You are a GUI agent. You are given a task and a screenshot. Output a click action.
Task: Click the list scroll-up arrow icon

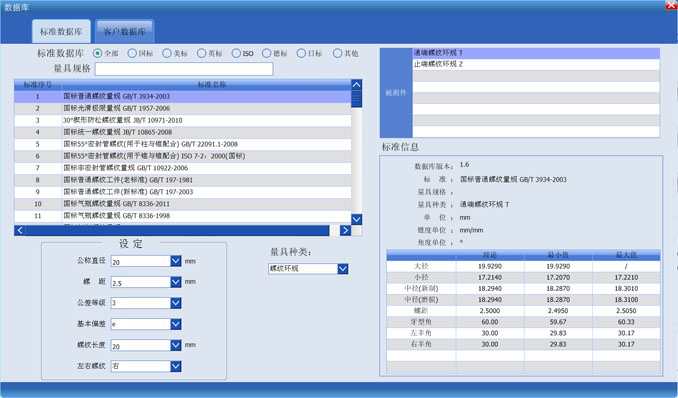click(356, 85)
